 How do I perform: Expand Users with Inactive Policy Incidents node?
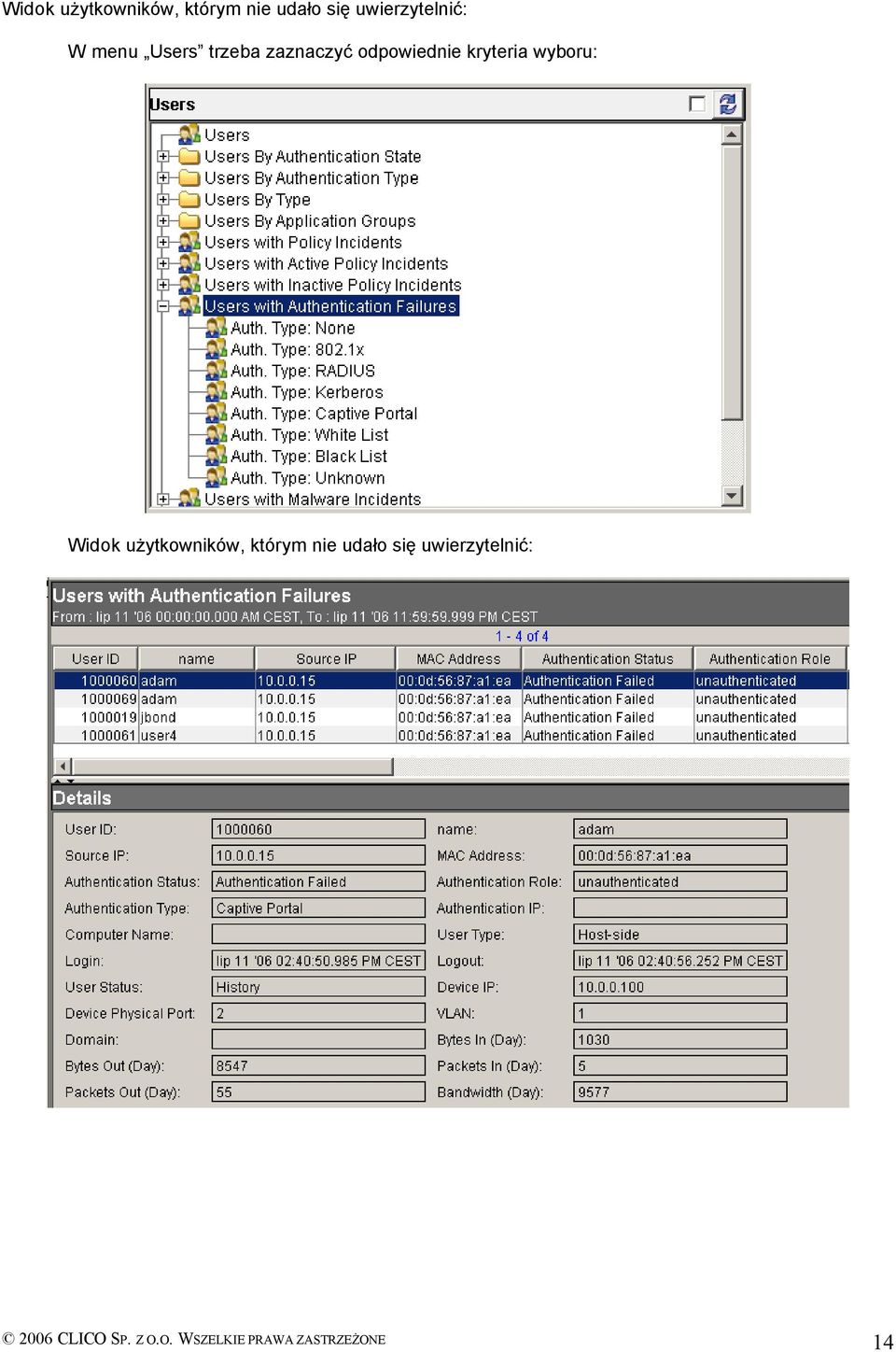[163, 286]
